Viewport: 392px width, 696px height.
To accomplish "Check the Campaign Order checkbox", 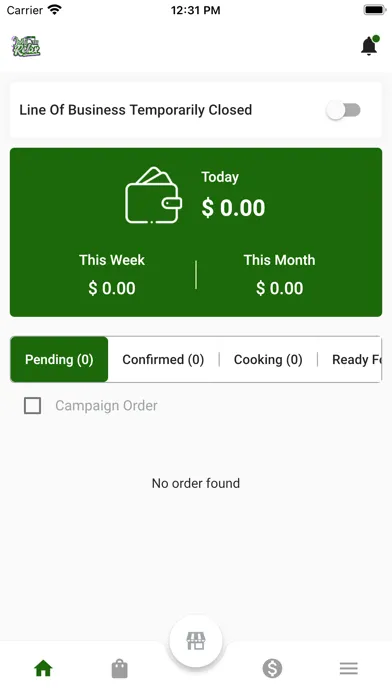I will (x=32, y=406).
